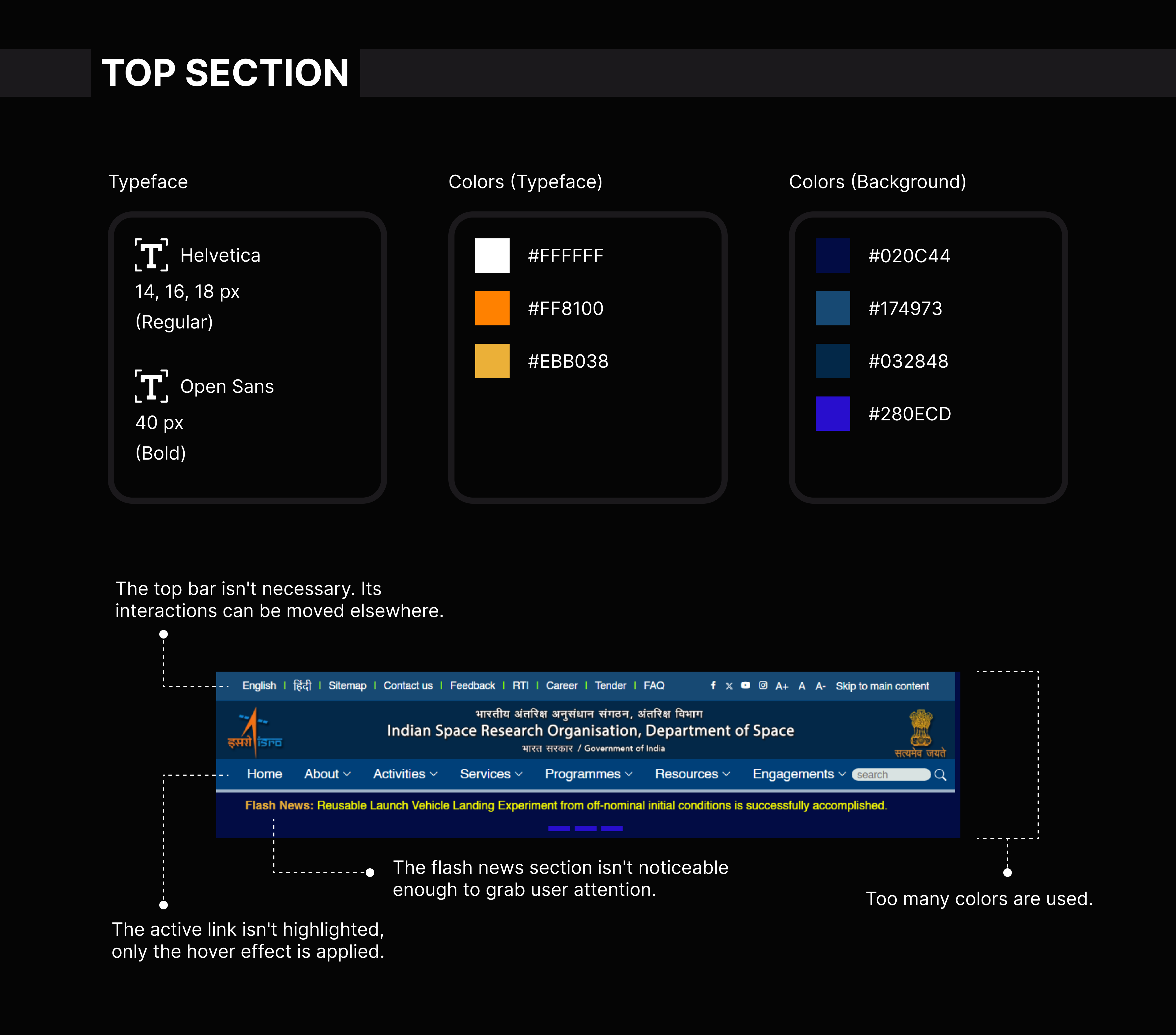Go to the Home menu item
The width and height of the screenshot is (1176, 1035).
(264, 774)
